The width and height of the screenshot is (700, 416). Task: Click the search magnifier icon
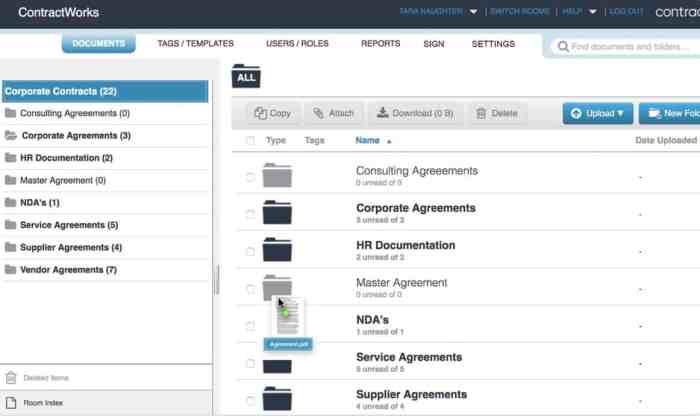tap(564, 46)
